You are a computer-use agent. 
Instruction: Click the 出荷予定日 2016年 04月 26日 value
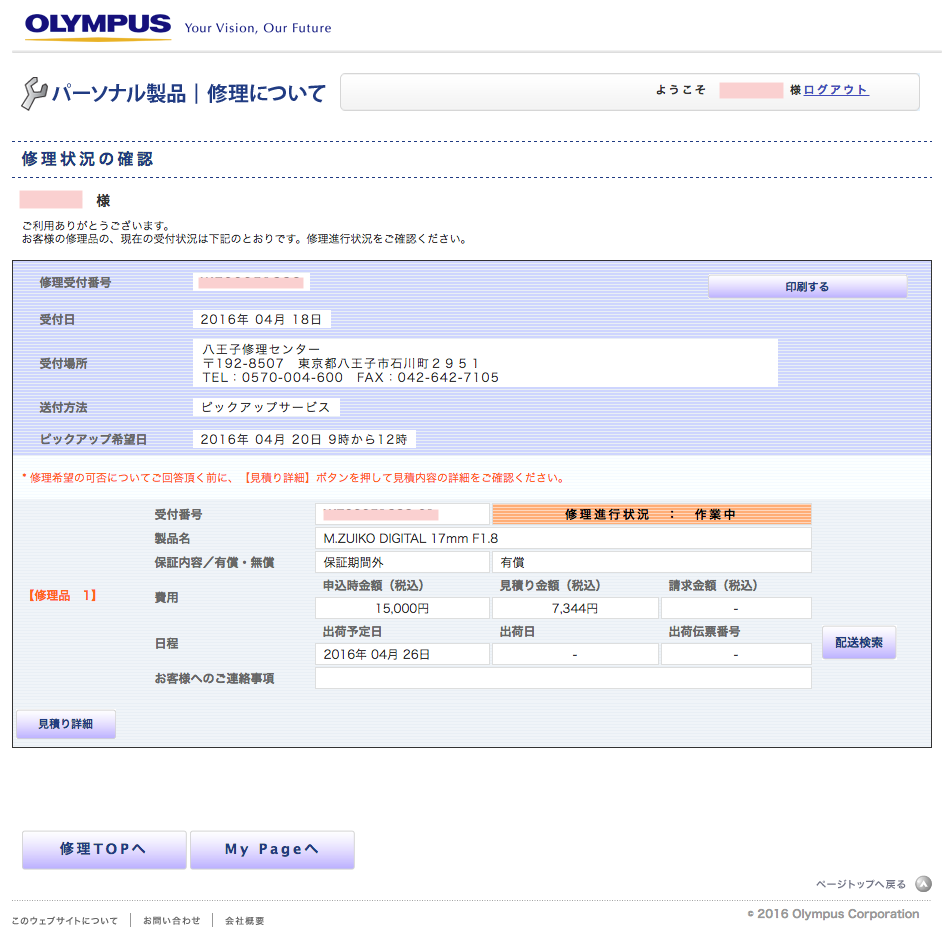point(377,654)
